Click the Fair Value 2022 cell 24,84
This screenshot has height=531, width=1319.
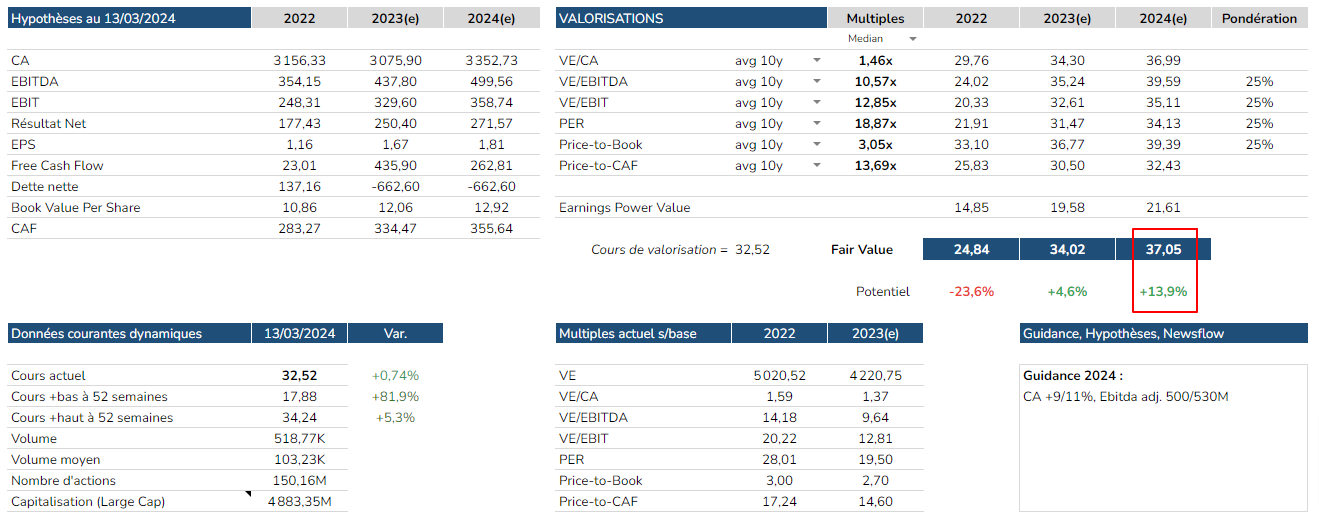tap(970, 250)
